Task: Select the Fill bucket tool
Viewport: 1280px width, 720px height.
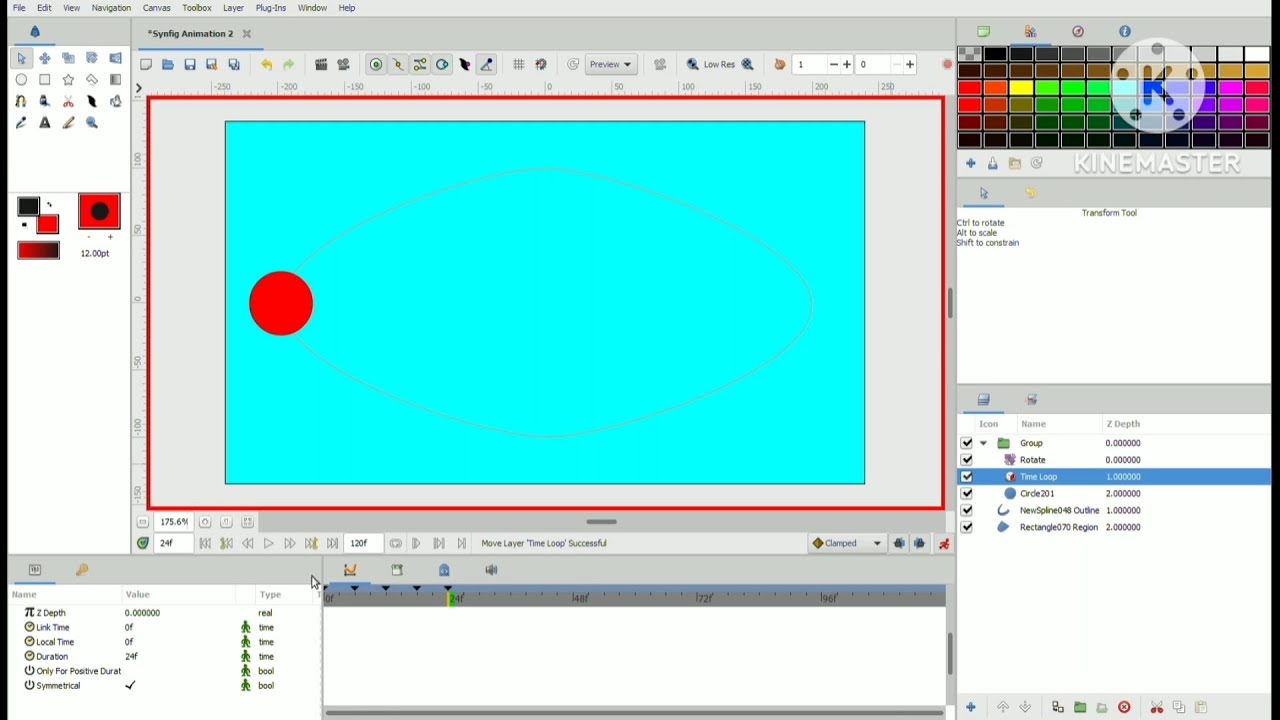Action: 45,101
